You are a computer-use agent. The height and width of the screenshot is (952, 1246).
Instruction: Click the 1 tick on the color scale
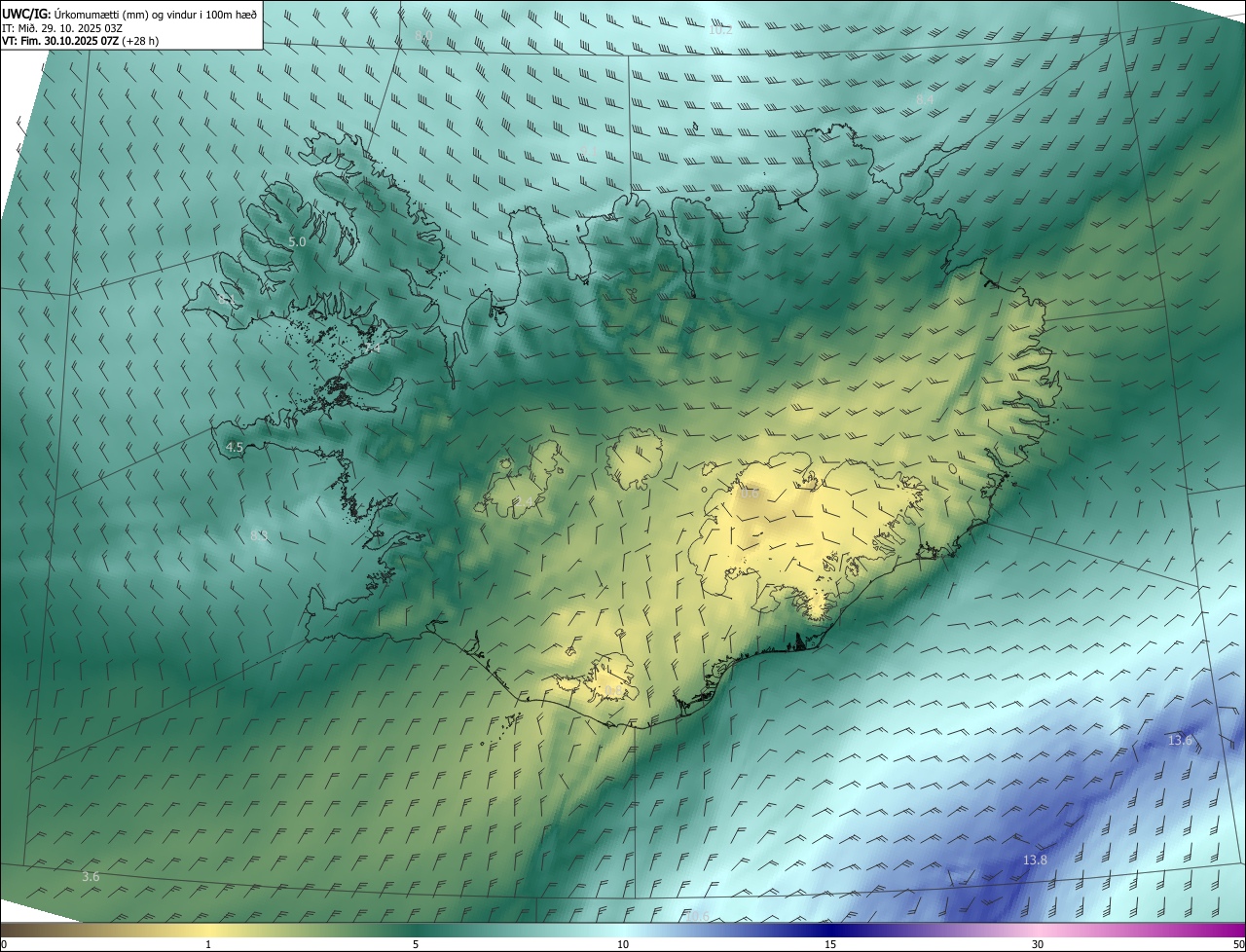[208, 945]
